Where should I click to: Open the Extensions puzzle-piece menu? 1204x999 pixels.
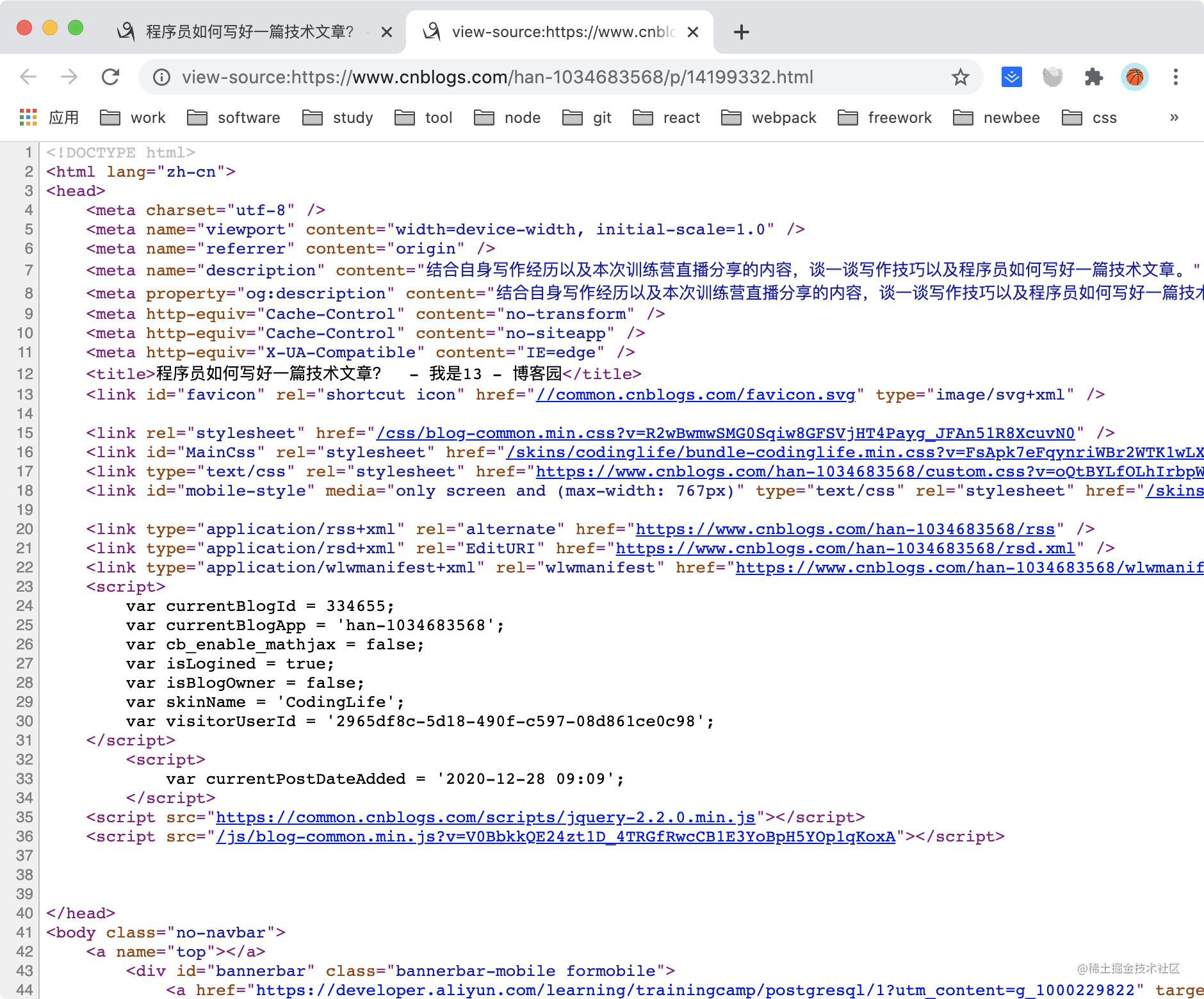(x=1094, y=77)
